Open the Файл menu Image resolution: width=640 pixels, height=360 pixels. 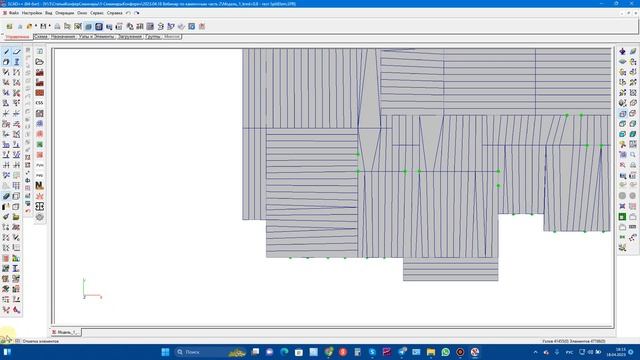click(x=13, y=13)
